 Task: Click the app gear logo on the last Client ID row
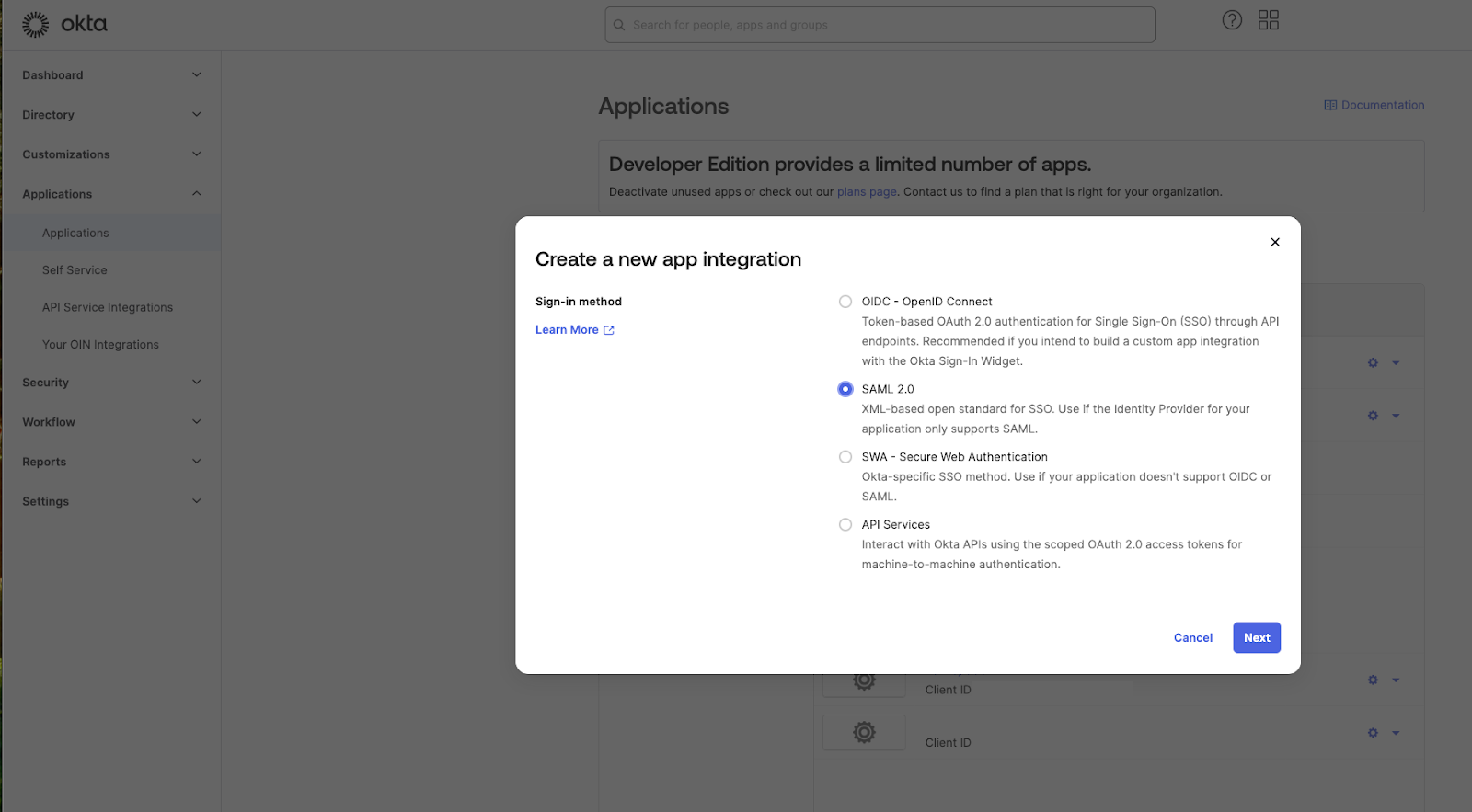[864, 732]
